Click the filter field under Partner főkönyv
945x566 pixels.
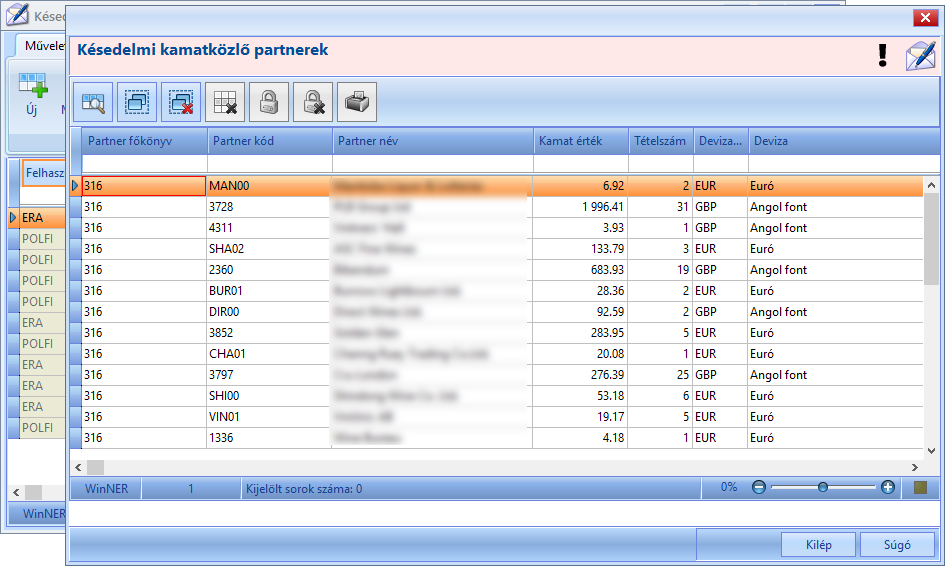pos(145,163)
